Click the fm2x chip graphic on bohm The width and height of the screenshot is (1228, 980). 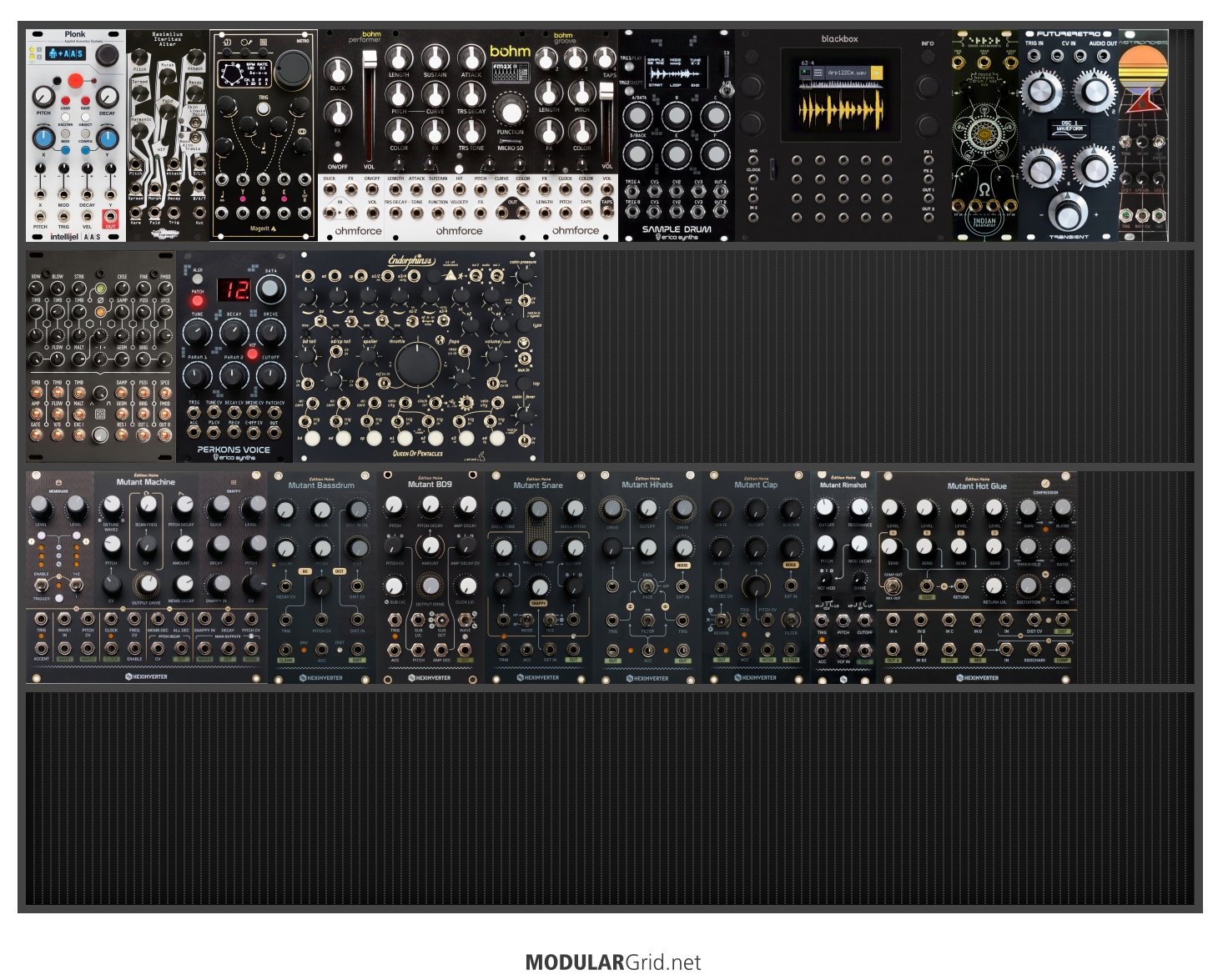tap(511, 73)
